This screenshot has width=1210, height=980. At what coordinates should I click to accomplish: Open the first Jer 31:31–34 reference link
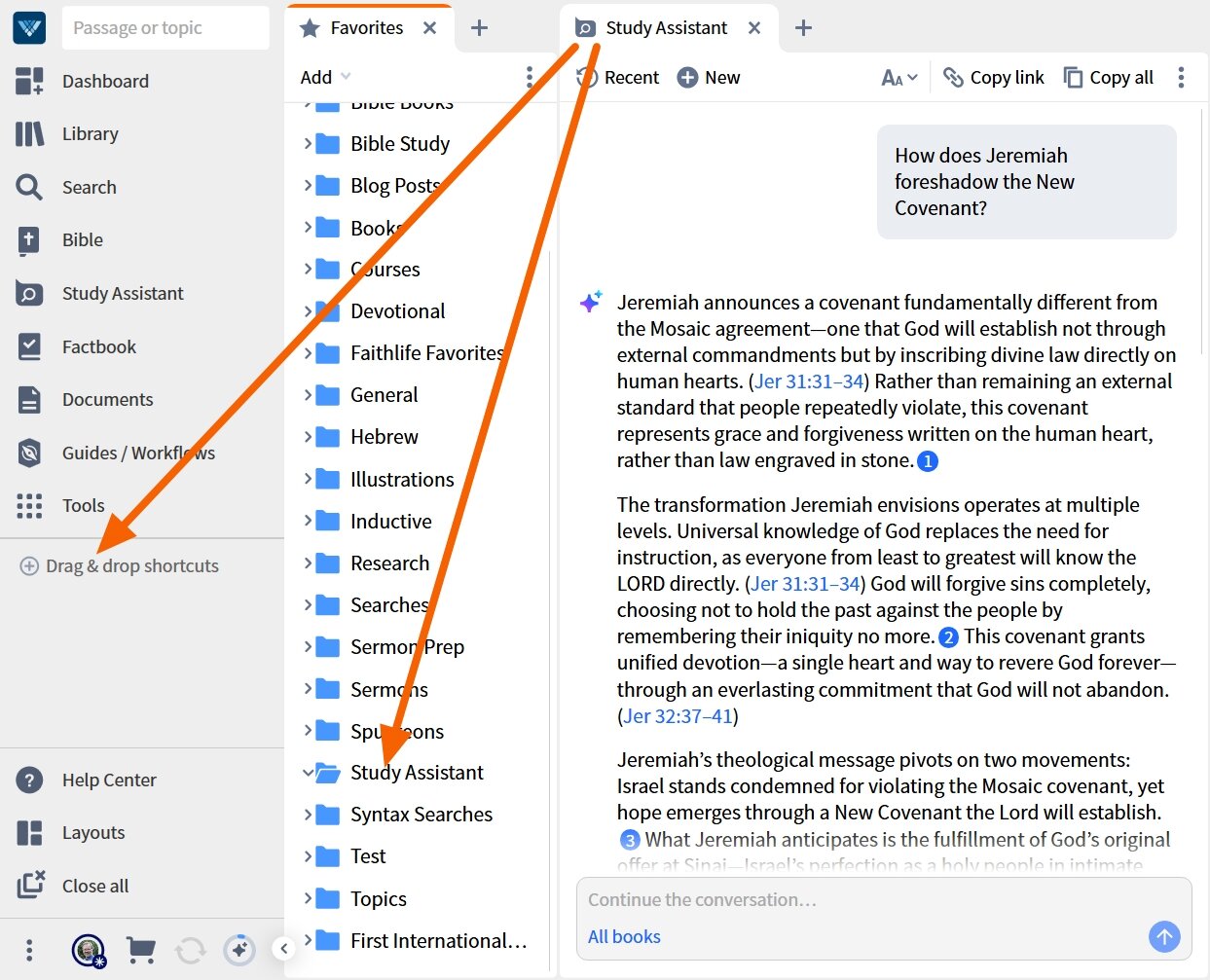point(809,381)
